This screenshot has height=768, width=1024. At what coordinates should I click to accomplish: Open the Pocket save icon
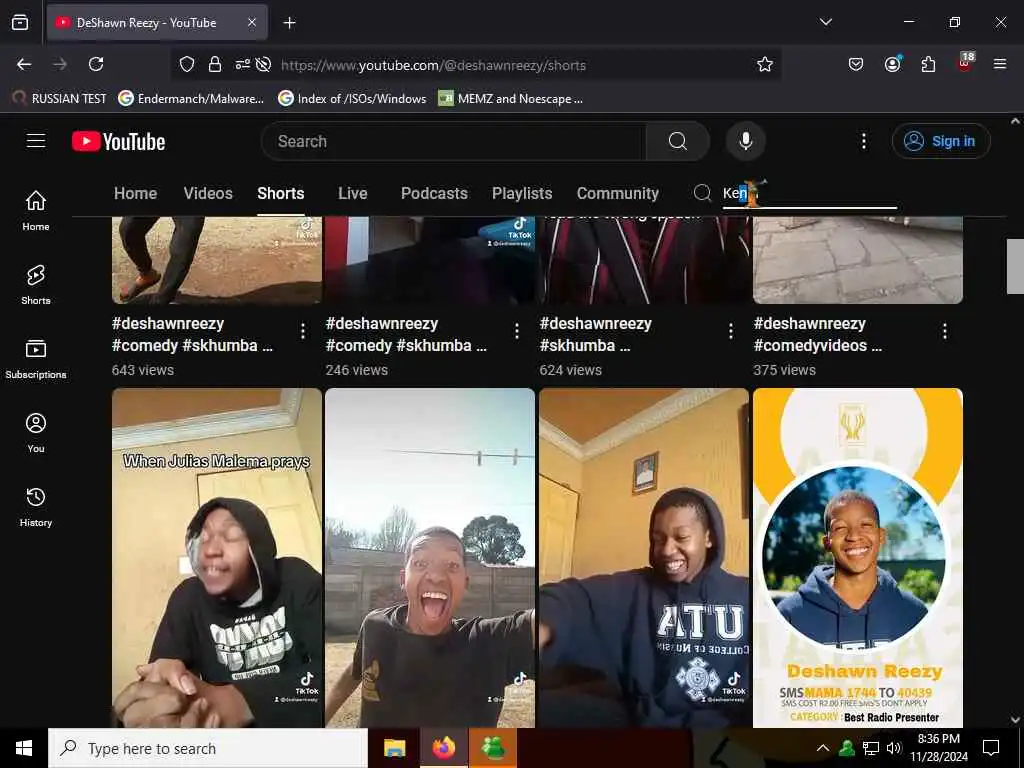[x=856, y=64]
